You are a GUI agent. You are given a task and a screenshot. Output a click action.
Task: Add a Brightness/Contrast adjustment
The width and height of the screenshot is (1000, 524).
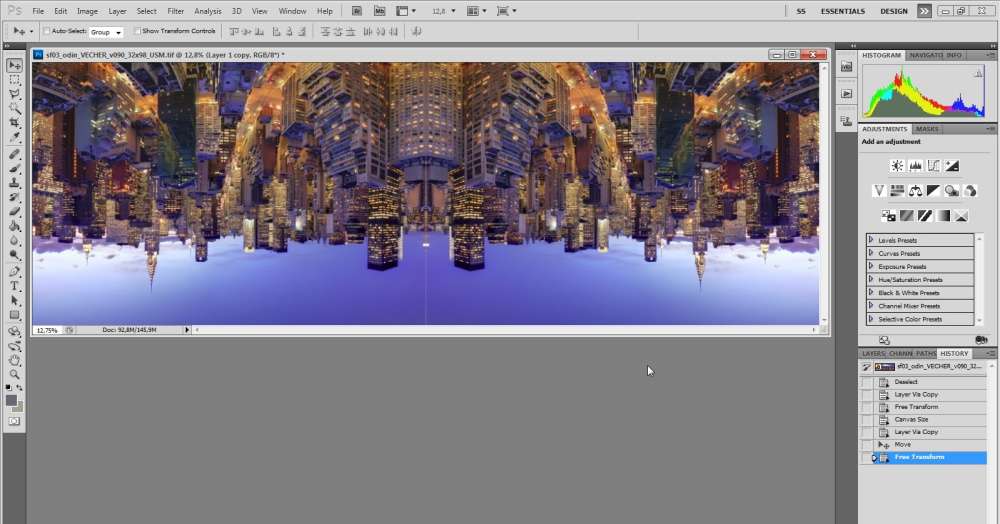coord(897,166)
